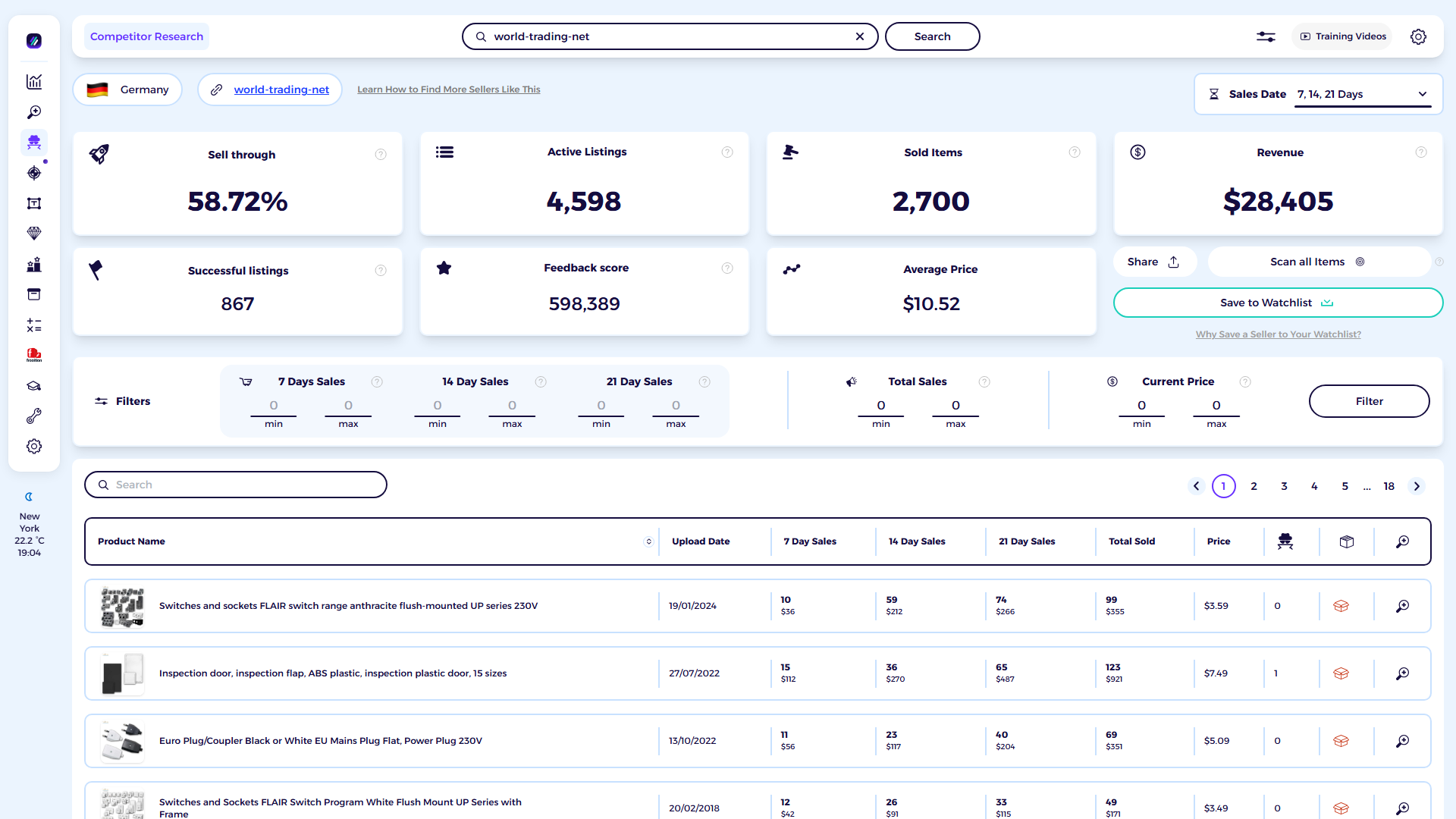
Task: Click the Search button
Action: tap(932, 36)
